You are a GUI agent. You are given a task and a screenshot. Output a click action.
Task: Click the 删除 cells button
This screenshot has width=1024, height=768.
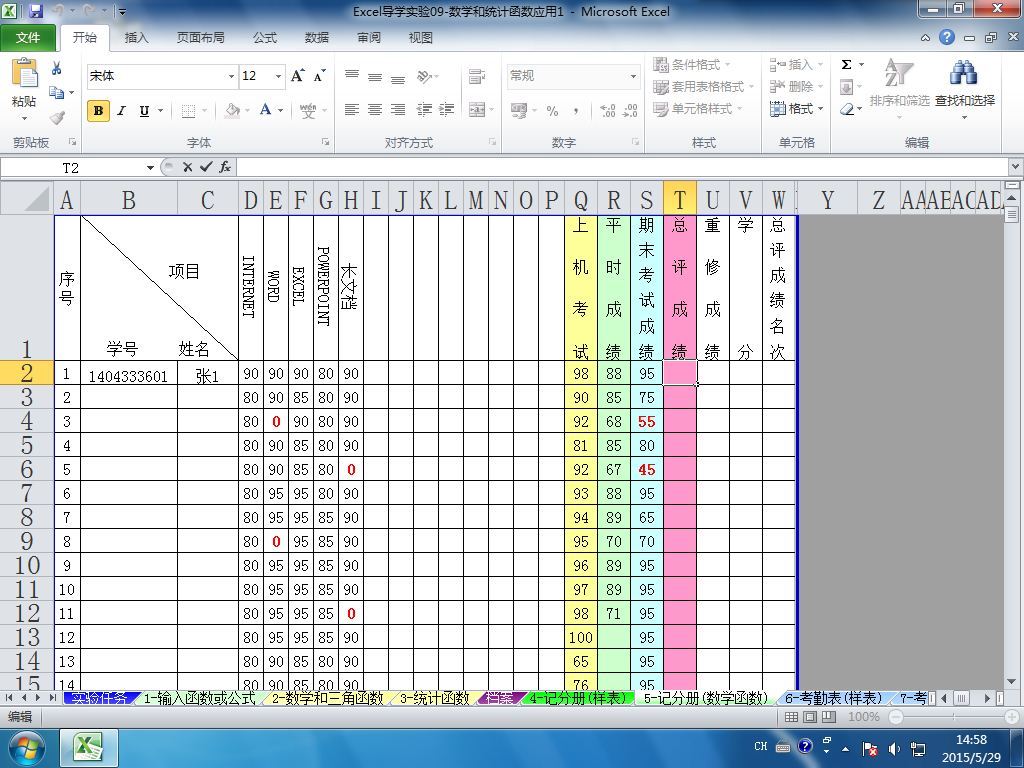[x=797, y=86]
